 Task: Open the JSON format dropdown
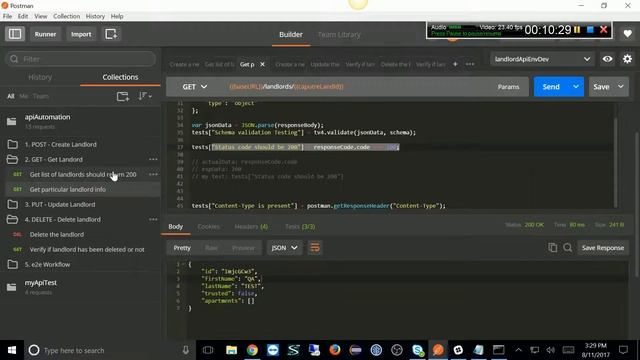(284, 248)
